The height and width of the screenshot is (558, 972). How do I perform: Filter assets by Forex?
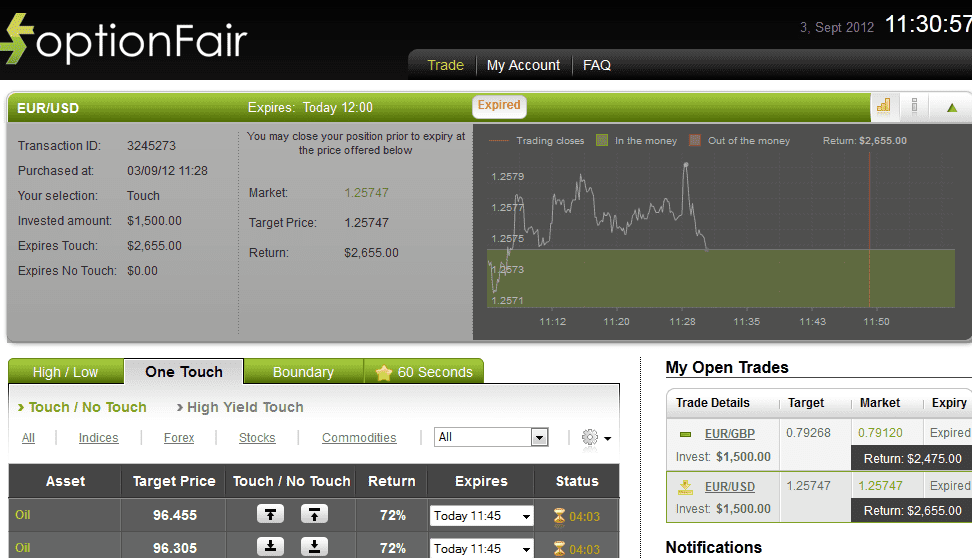click(x=179, y=438)
